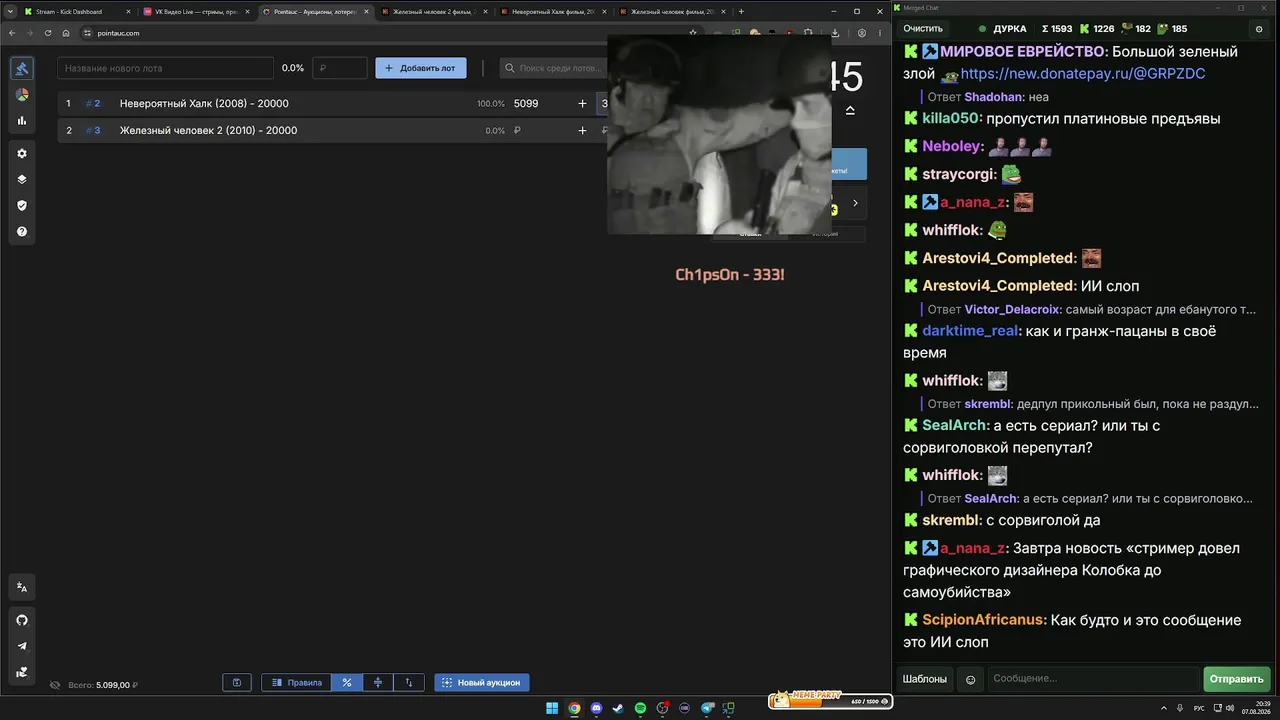The height and width of the screenshot is (720, 1280).
Task: Open the Telegram link icon
Action: 22,646
